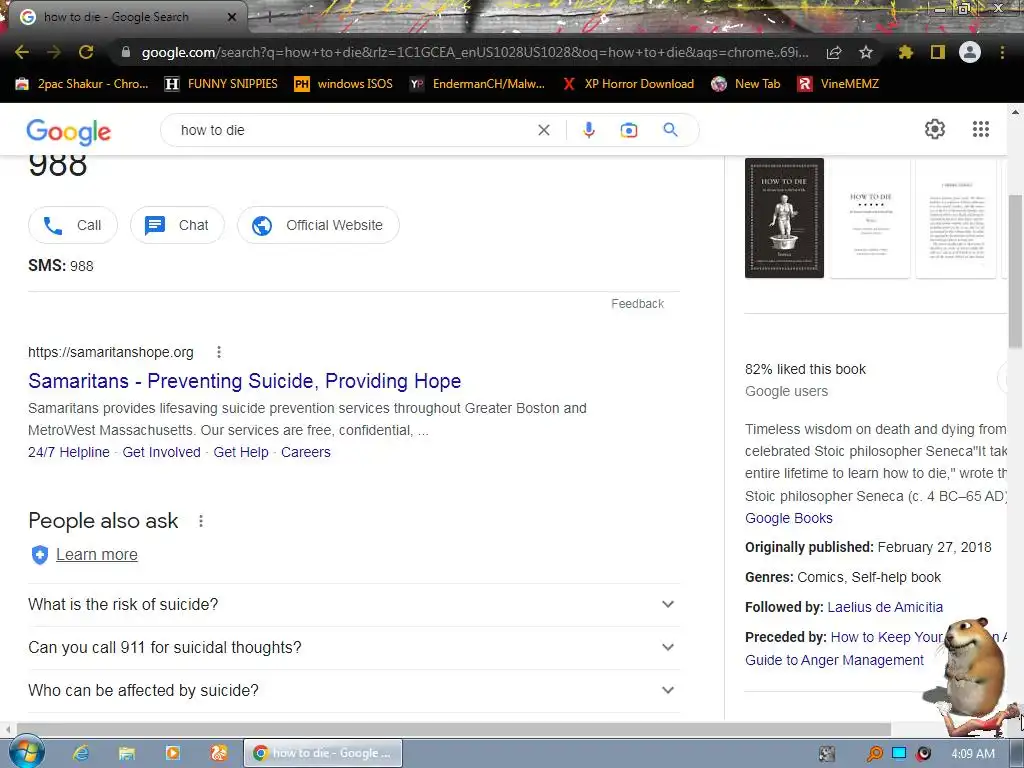Open the Chrome extensions puzzle icon

[906, 52]
